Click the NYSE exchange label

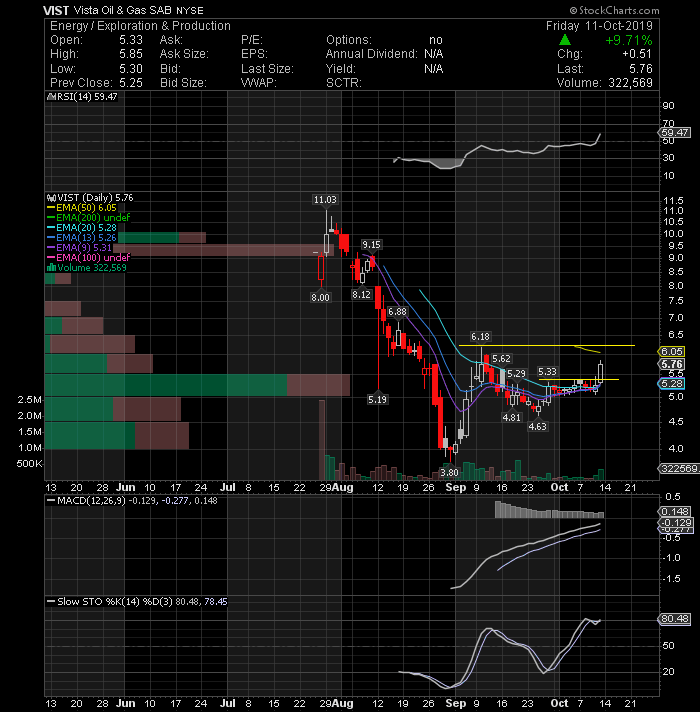tap(190, 10)
